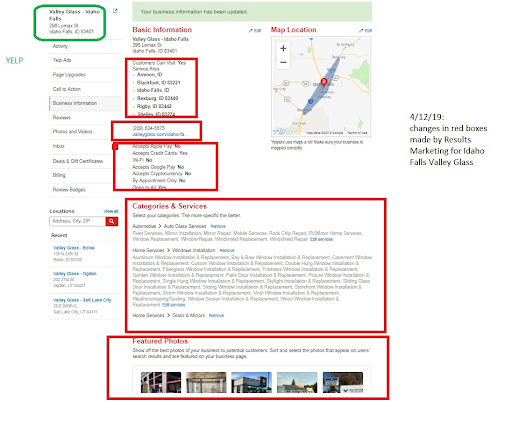Remove Glass & Mirrors category
Viewport: 512px width, 422px height.
coord(216,315)
